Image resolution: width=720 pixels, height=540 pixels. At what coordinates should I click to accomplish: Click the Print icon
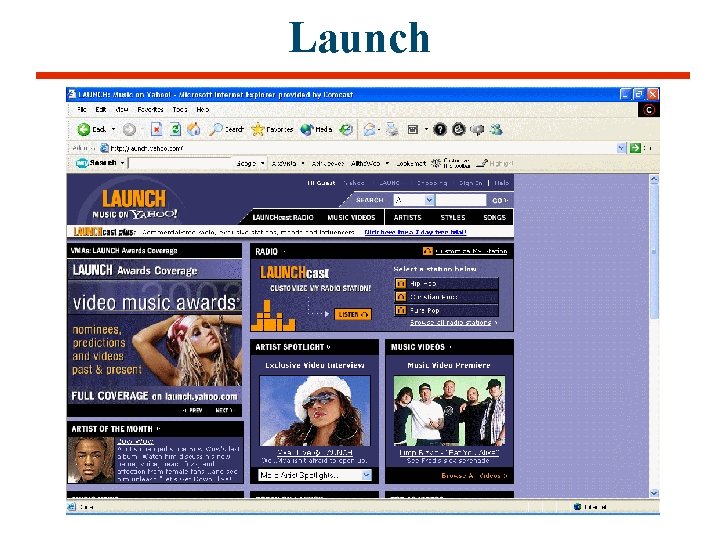pos(392,129)
